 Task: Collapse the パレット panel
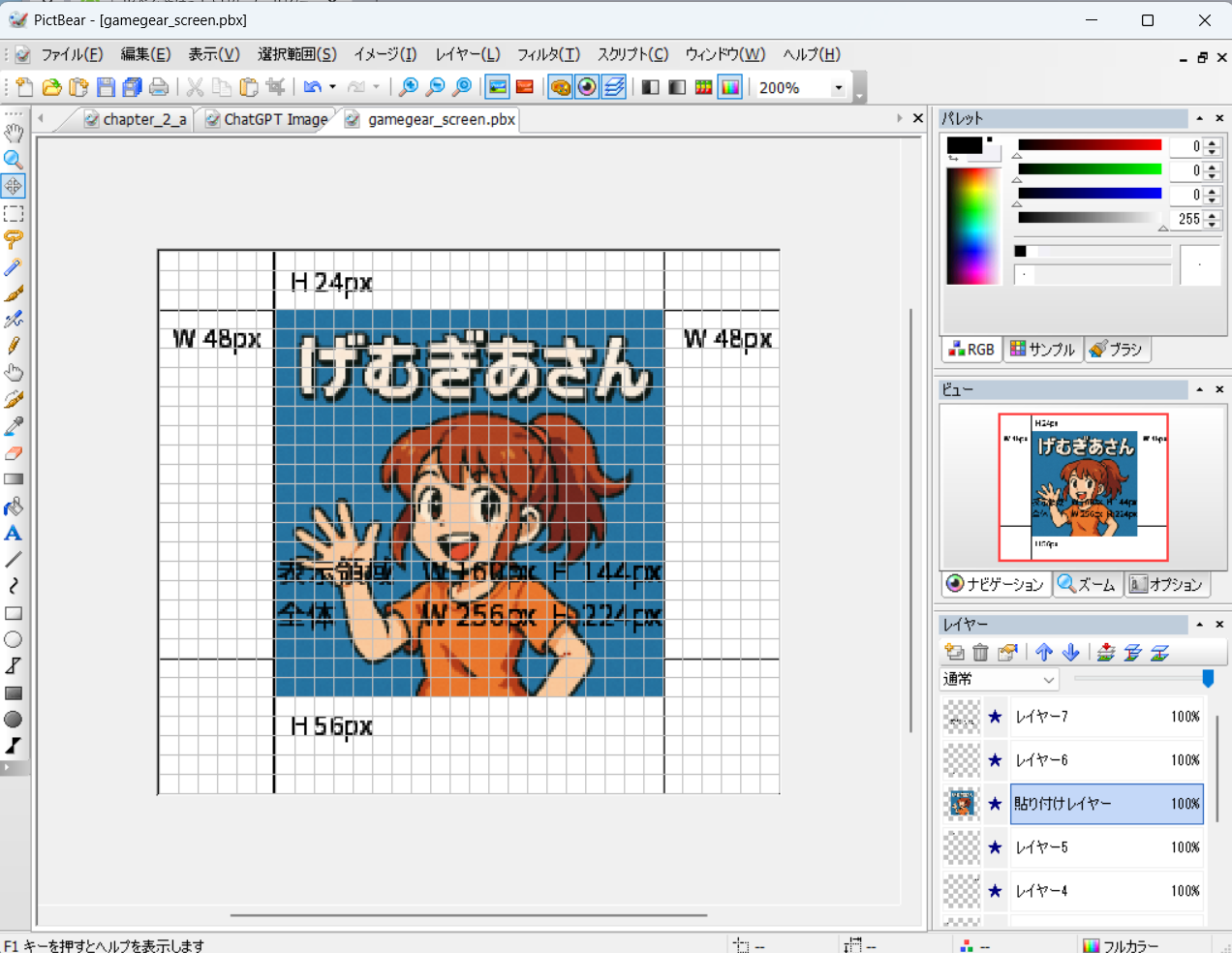pyautogui.click(x=1199, y=118)
